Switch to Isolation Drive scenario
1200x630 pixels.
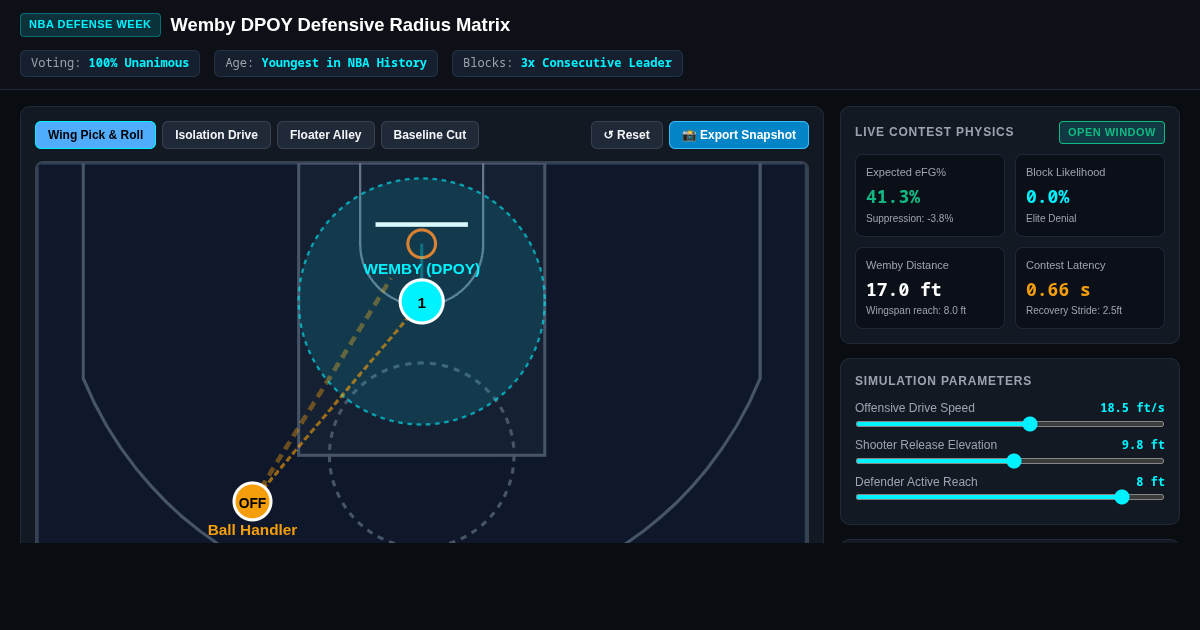216,135
